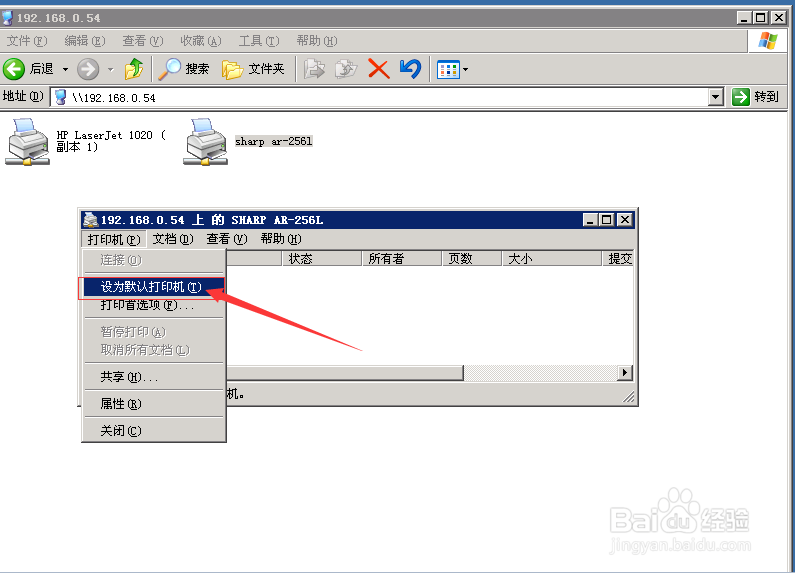Click the 大小 column header
The image size is (795, 573).
pos(552,259)
